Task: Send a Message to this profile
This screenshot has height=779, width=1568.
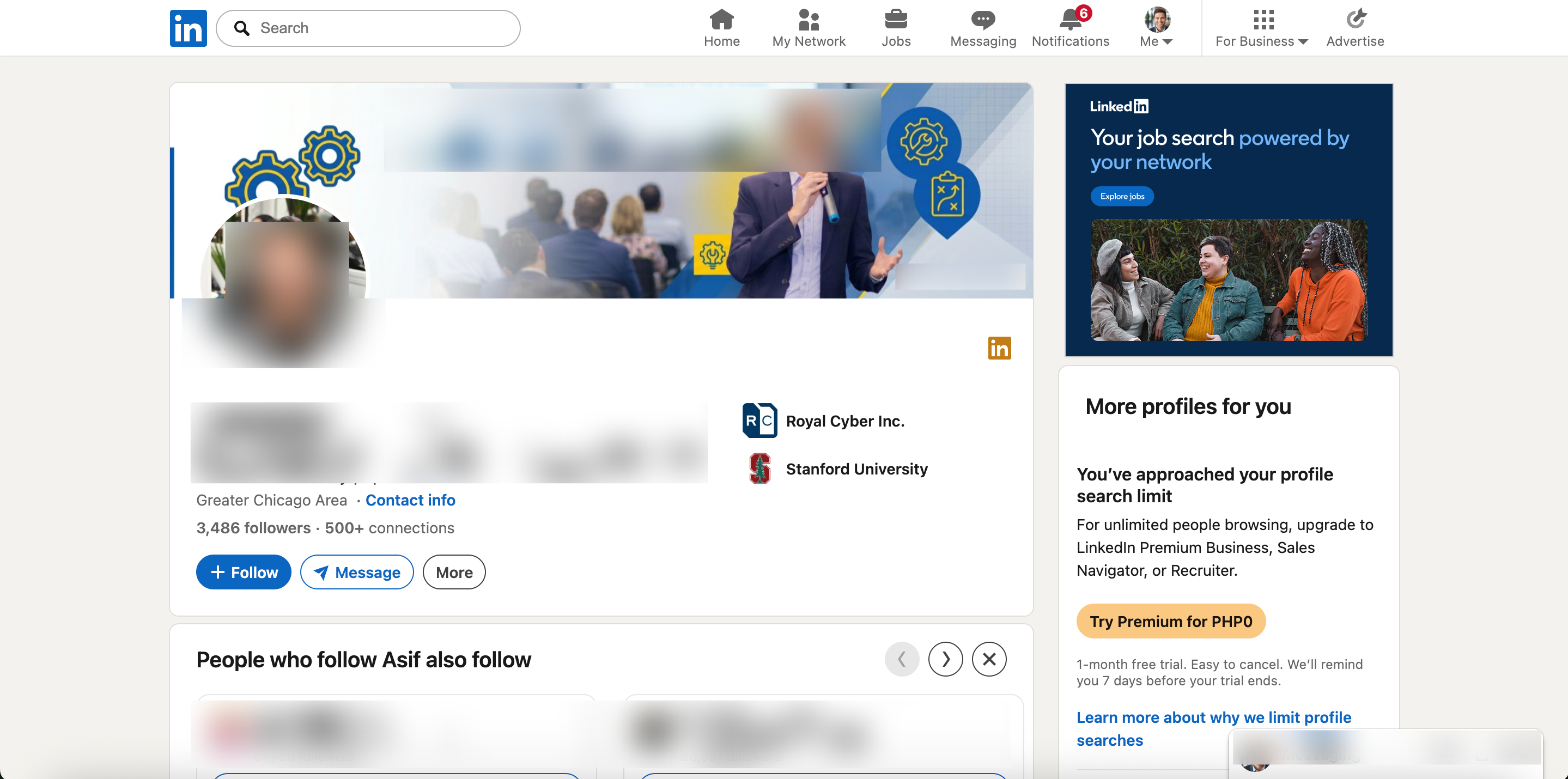Action: click(x=357, y=572)
